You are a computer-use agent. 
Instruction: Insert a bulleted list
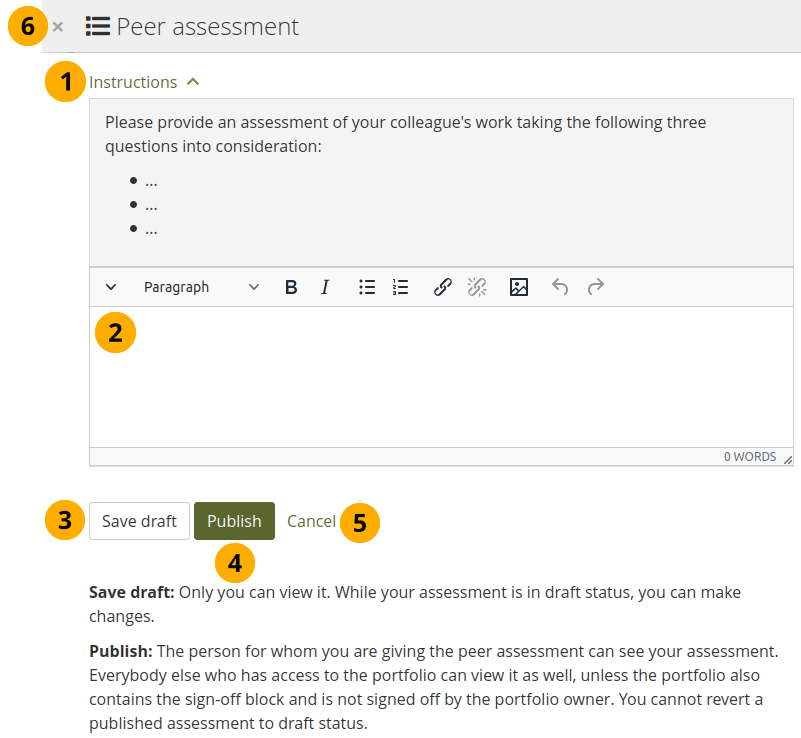(x=367, y=287)
